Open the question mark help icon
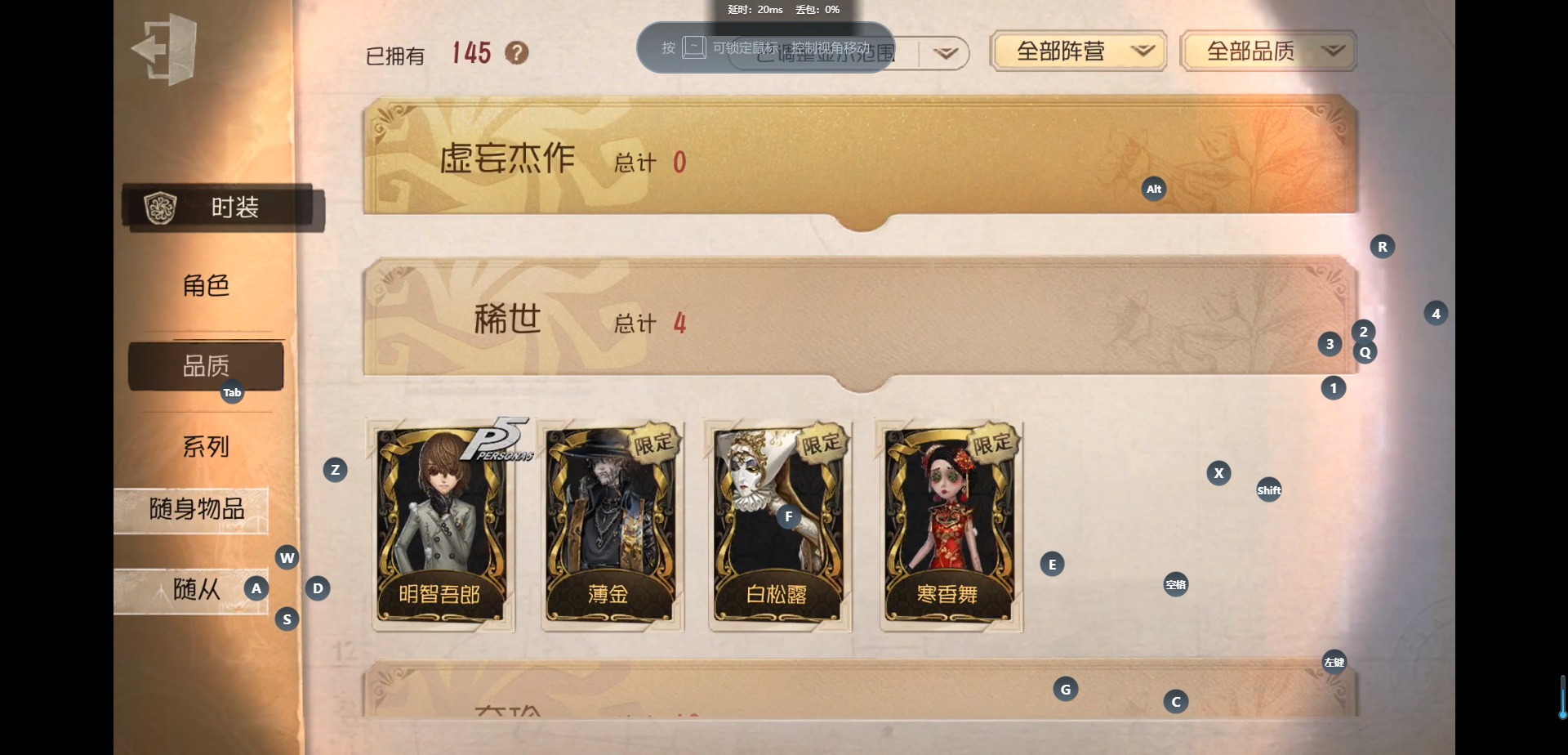The width and height of the screenshot is (1568, 755). pyautogui.click(x=516, y=53)
